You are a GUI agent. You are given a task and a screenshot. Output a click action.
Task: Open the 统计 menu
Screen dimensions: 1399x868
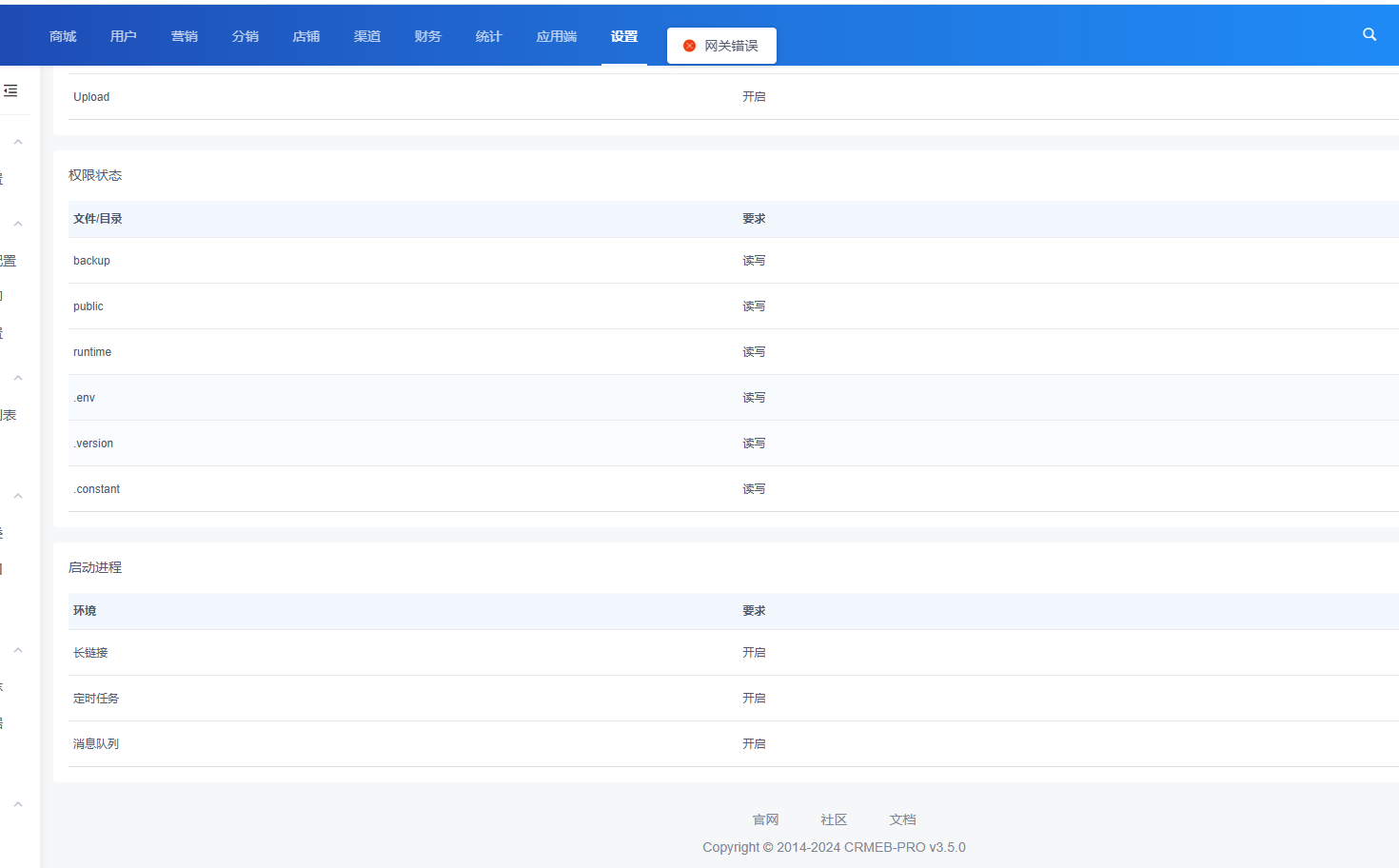click(x=489, y=36)
